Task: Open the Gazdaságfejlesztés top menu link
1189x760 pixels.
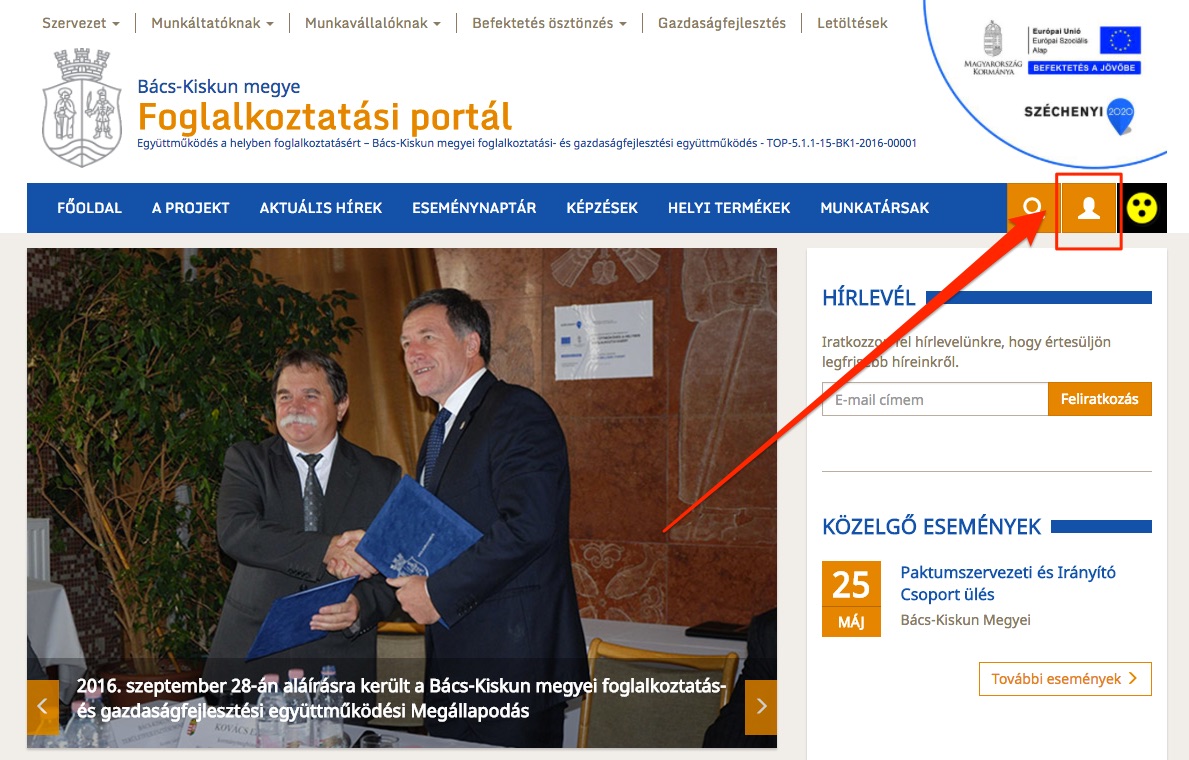Action: click(x=722, y=24)
